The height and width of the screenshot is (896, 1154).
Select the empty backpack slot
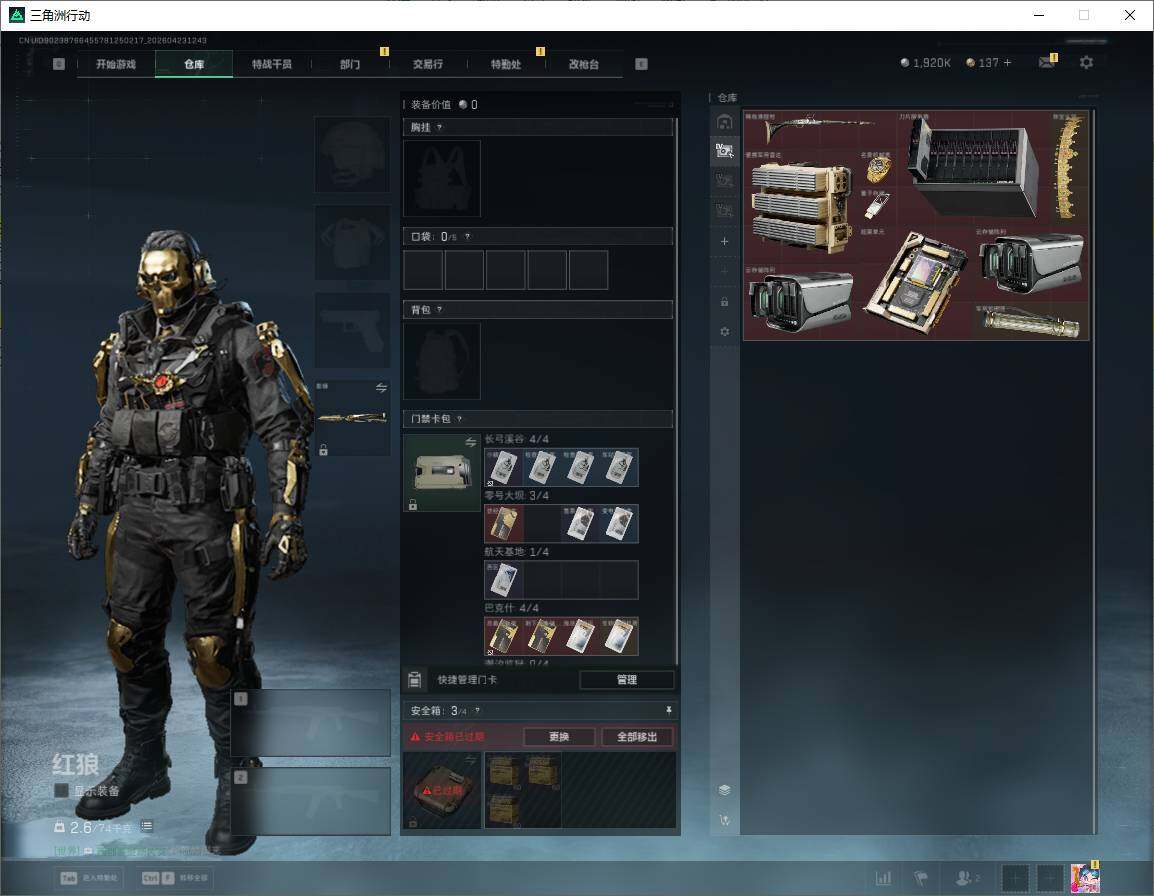[442, 361]
